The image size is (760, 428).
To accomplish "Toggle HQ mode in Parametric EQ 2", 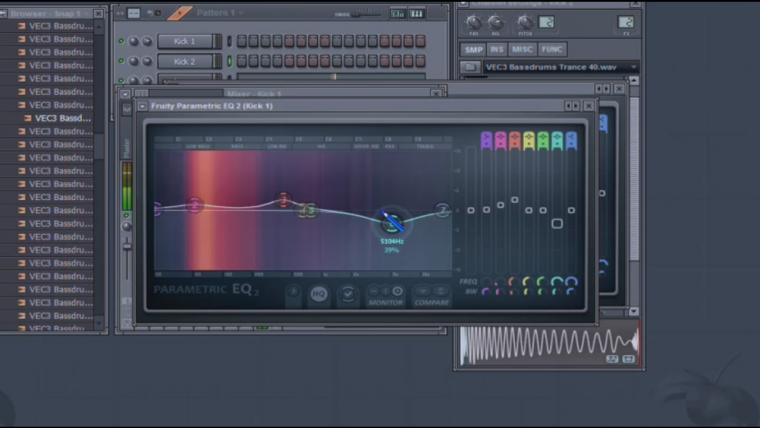I will click(318, 294).
